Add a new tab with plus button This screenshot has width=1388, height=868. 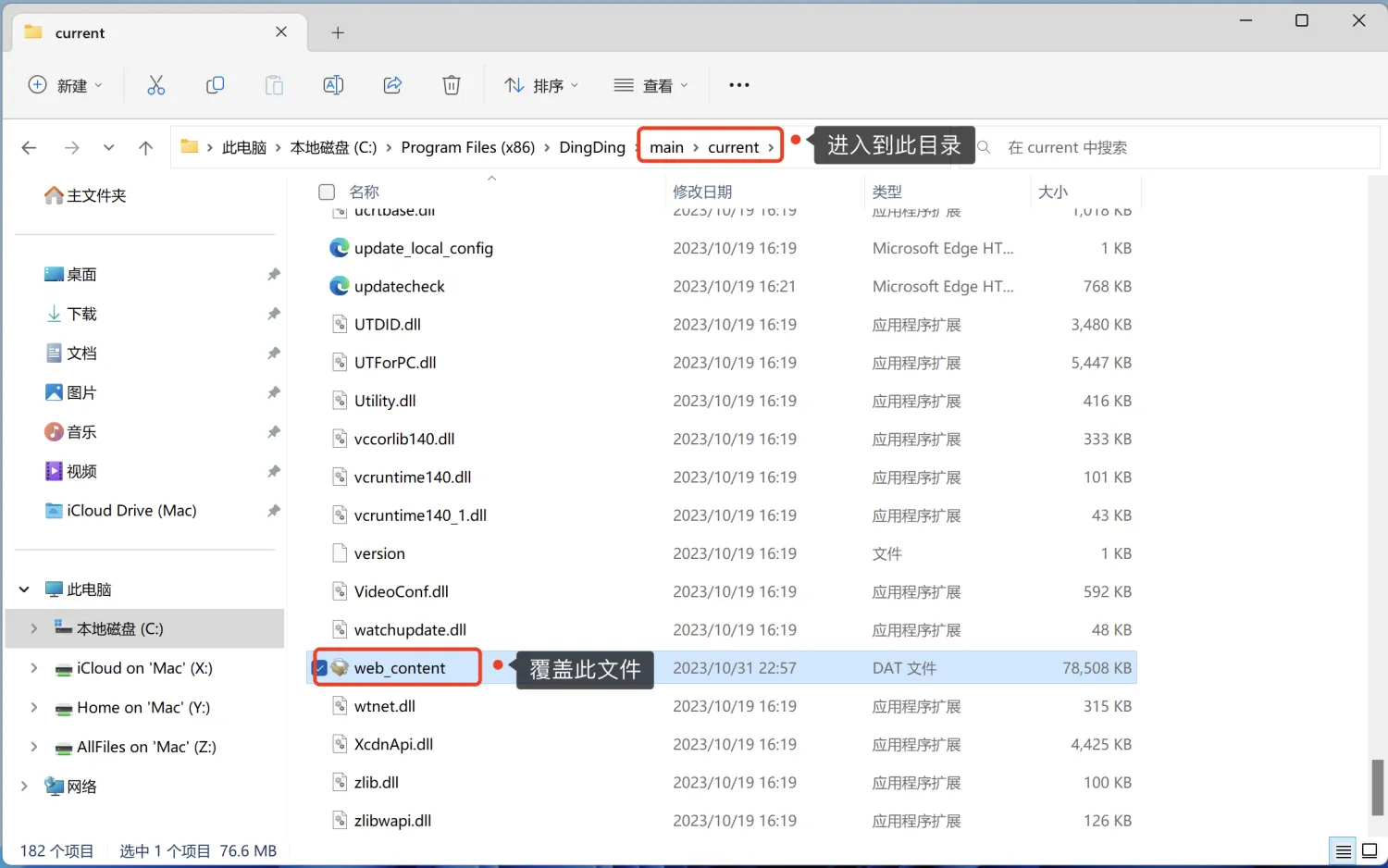pos(338,32)
